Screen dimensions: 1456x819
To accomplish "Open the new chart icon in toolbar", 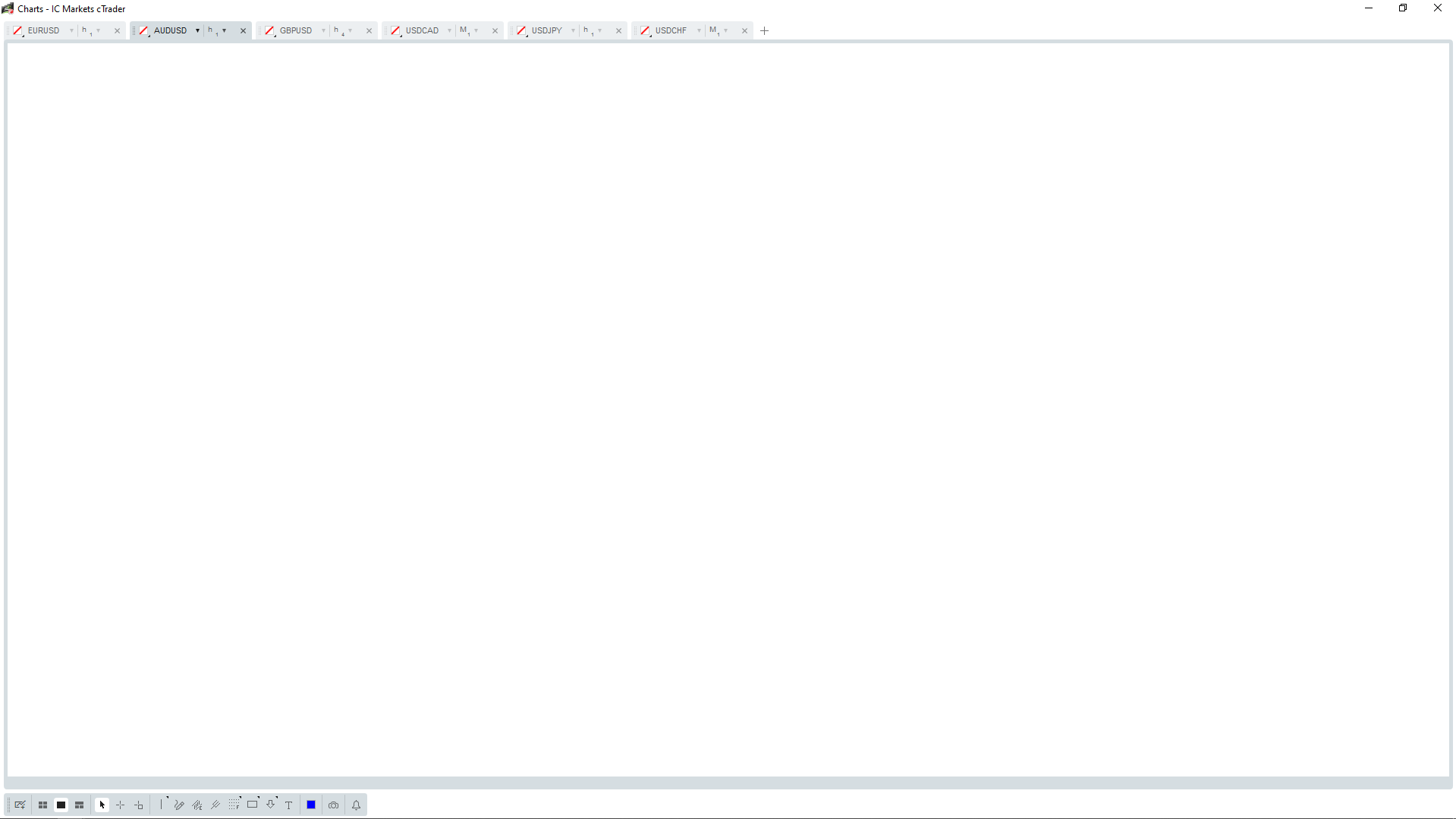I will [x=20, y=805].
